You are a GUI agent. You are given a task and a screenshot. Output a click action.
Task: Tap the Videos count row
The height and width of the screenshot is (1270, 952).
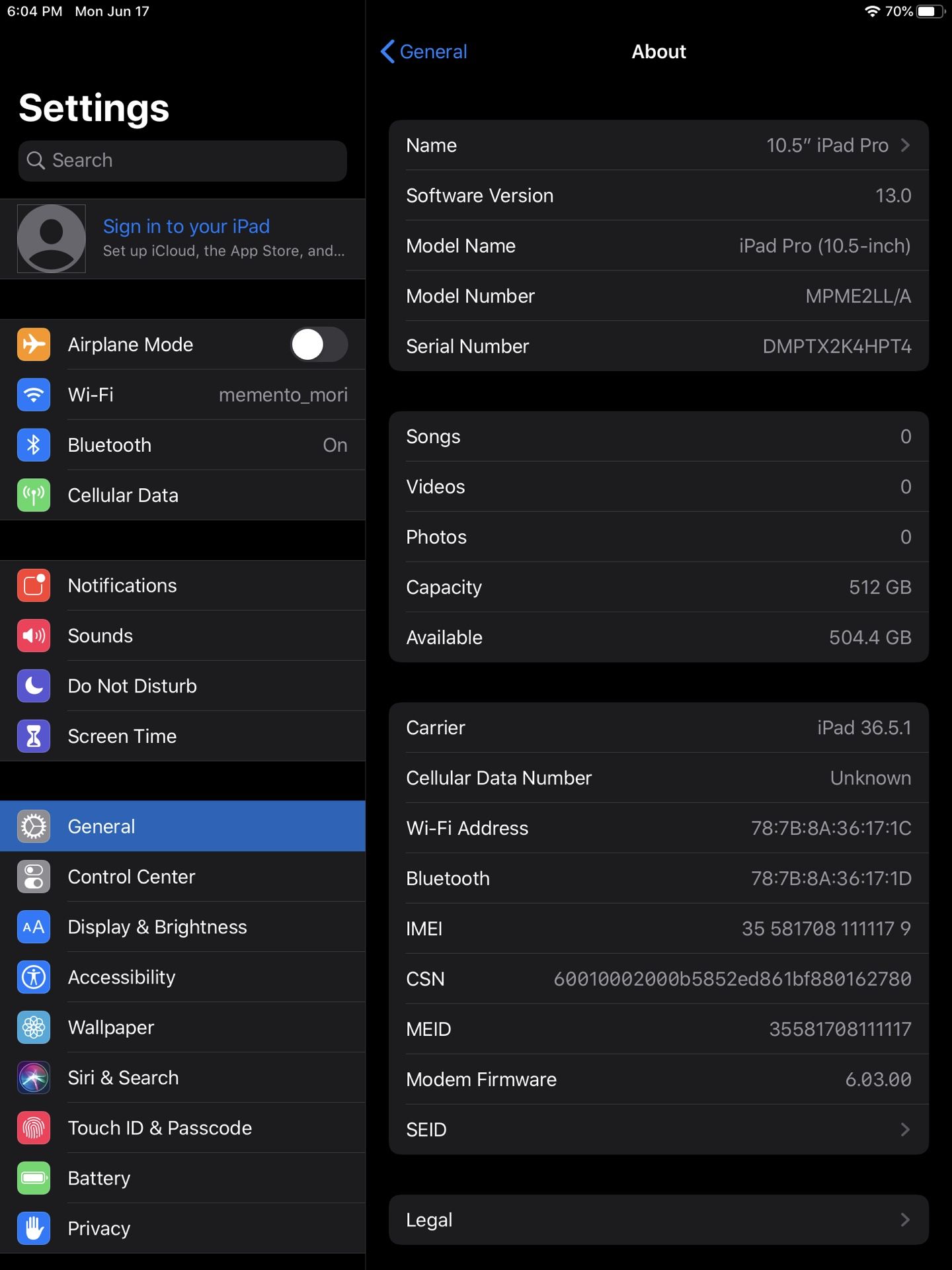pyautogui.click(x=658, y=486)
